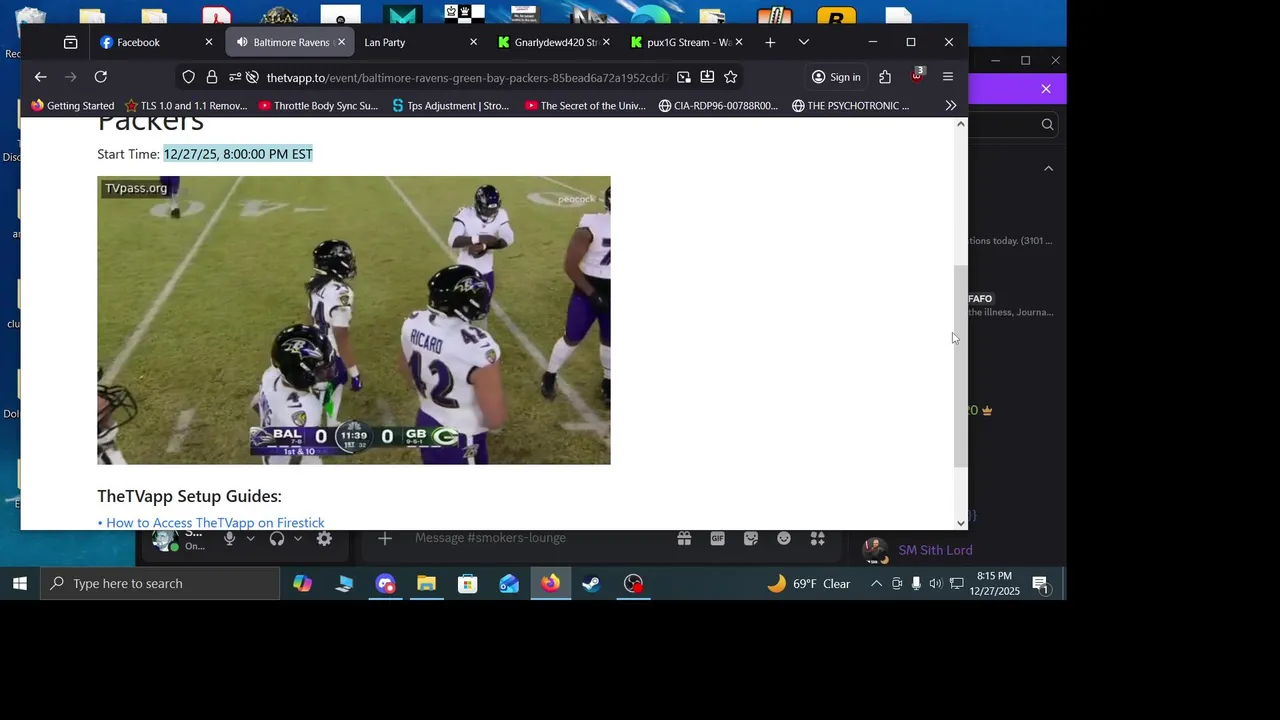Image resolution: width=1280 pixels, height=720 pixels.
Task: Click the X in Discord's purple banner
Action: coord(1046,89)
